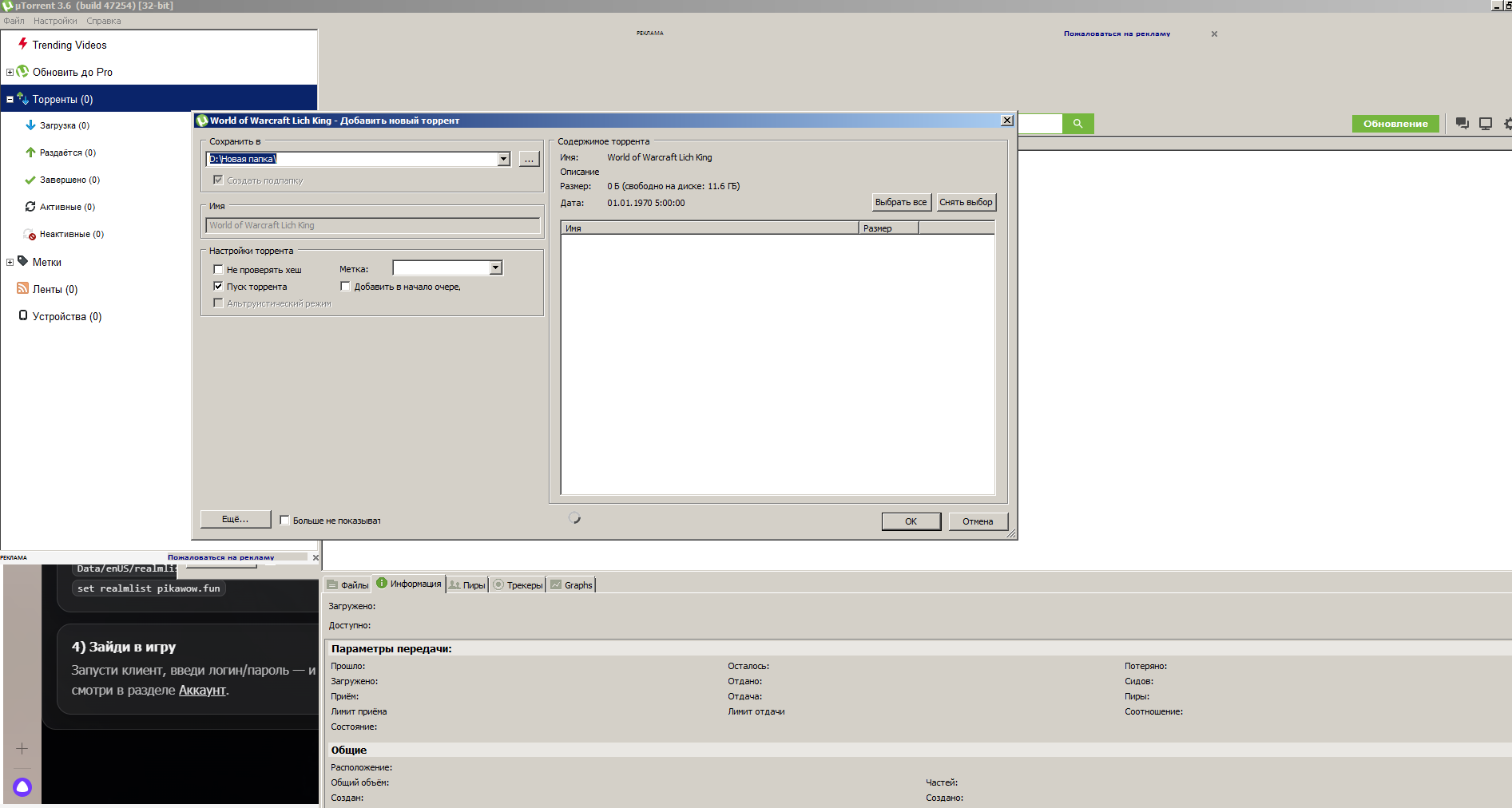The image size is (1512, 808).
Task: Click the browse folder '...' button
Action: click(529, 159)
